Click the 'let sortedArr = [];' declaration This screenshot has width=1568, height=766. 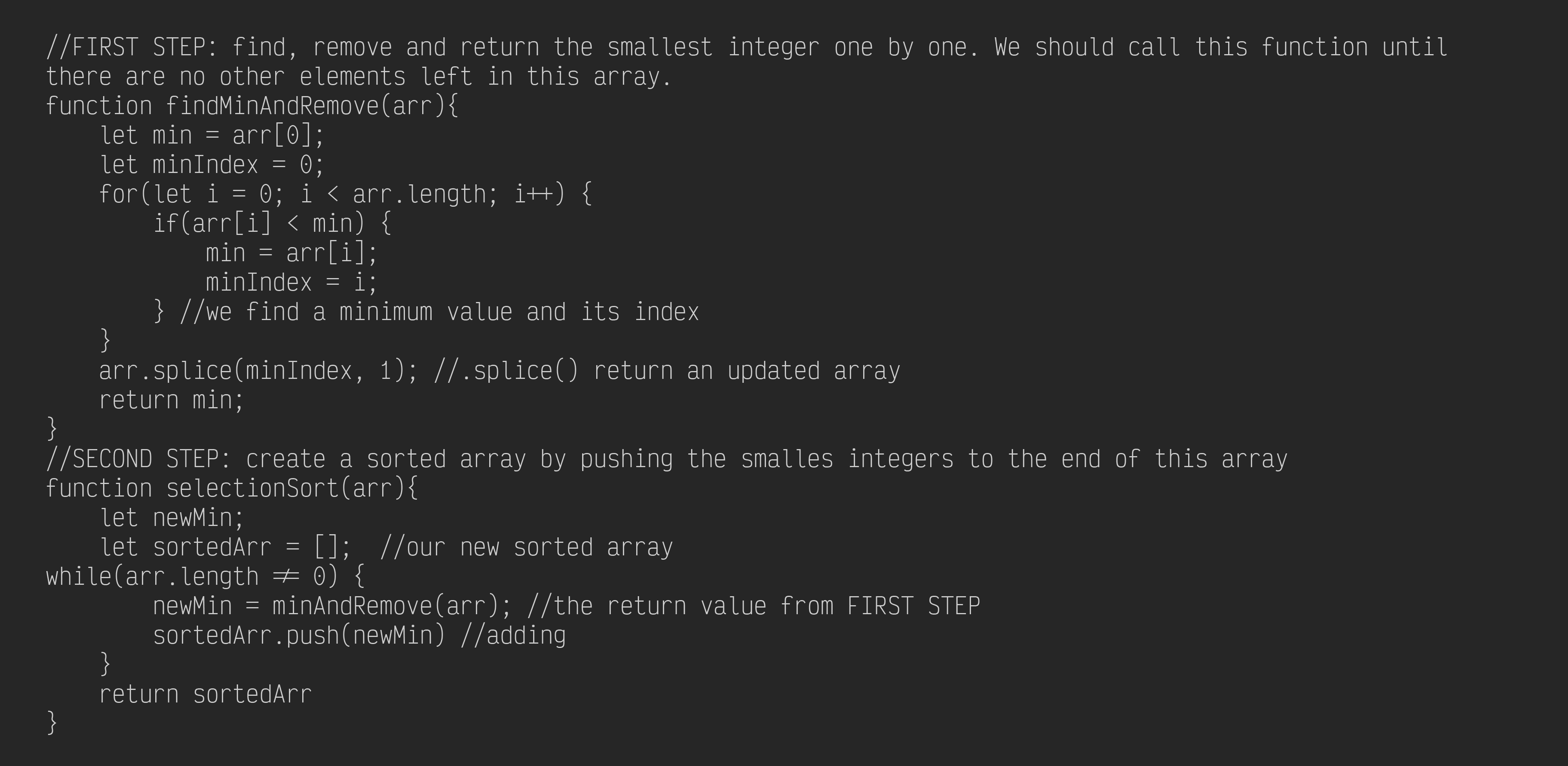point(225,547)
